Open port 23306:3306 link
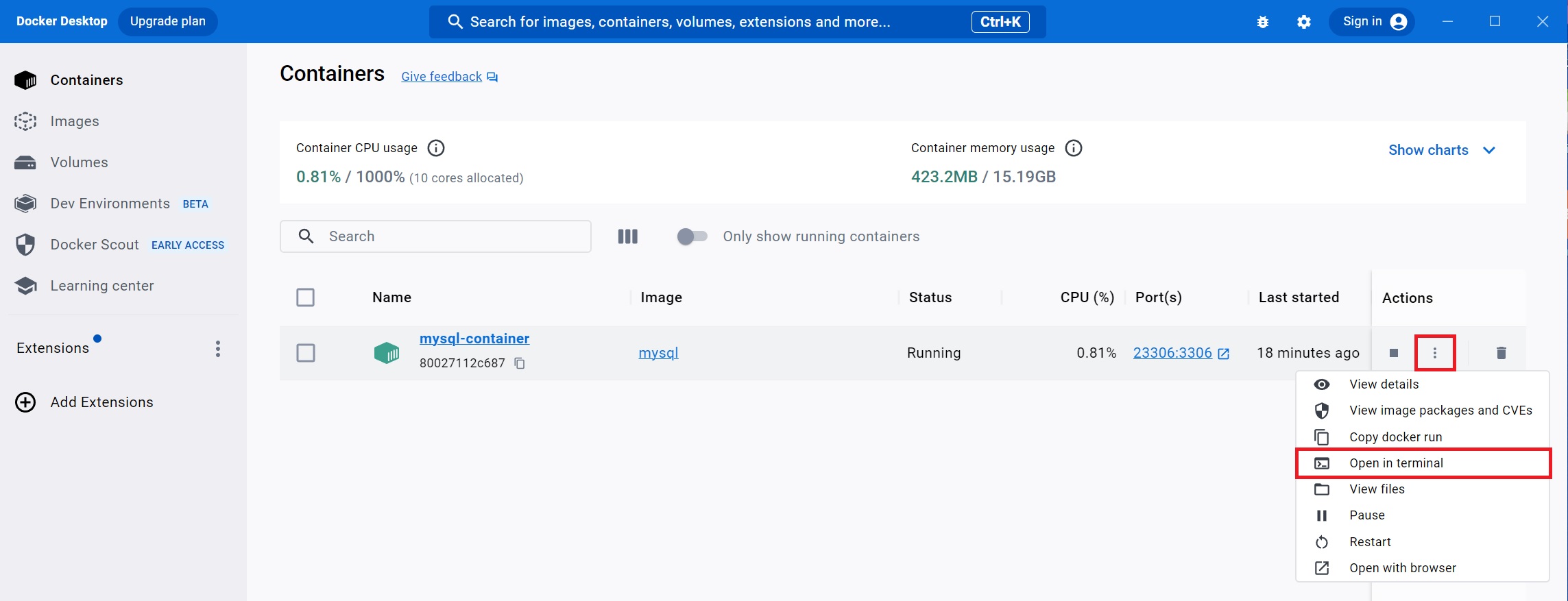Viewport: 1568px width, 601px height. pyautogui.click(x=1181, y=353)
